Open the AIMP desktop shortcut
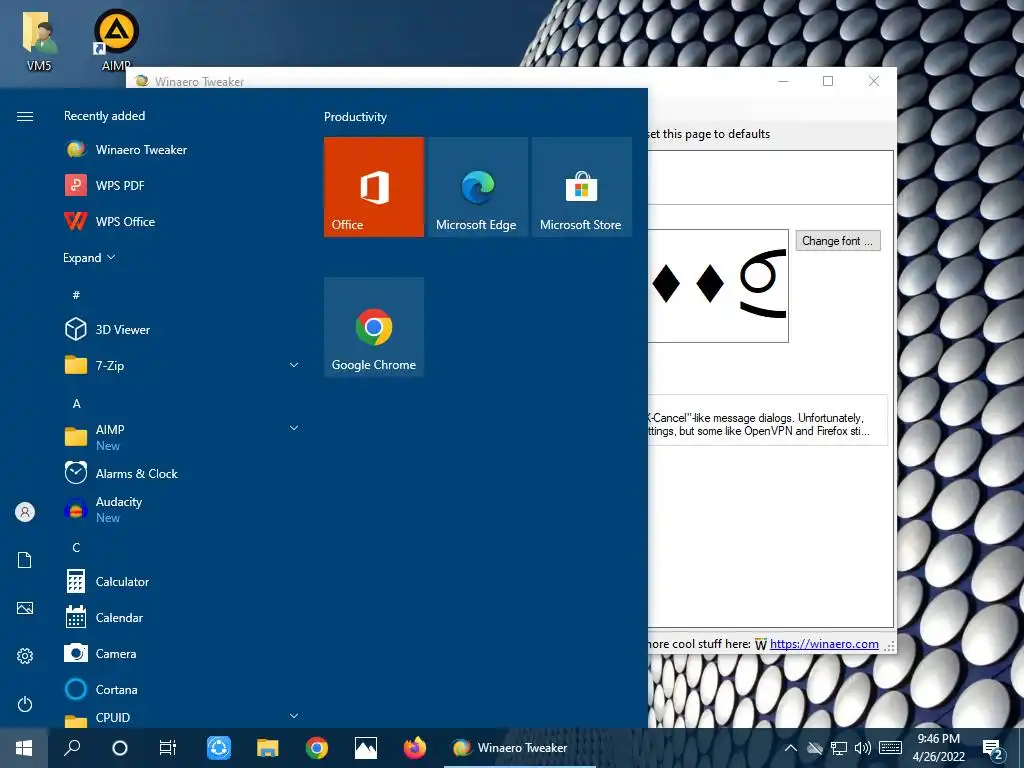The image size is (1024, 768). (116, 39)
